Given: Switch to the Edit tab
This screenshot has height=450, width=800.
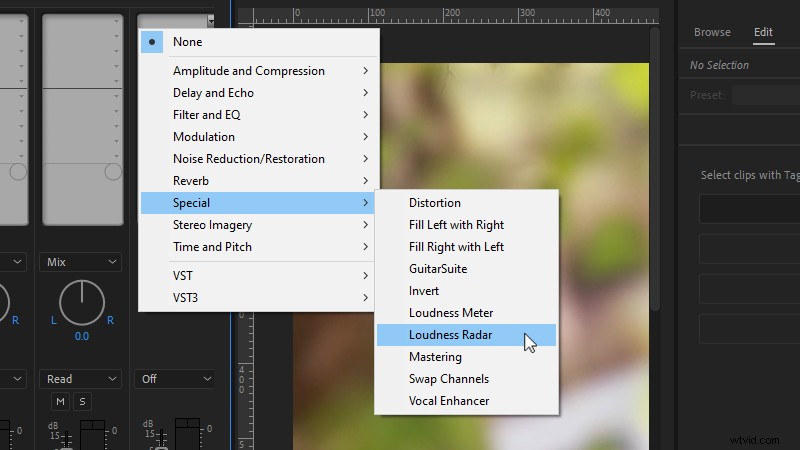Looking at the screenshot, I should point(763,32).
